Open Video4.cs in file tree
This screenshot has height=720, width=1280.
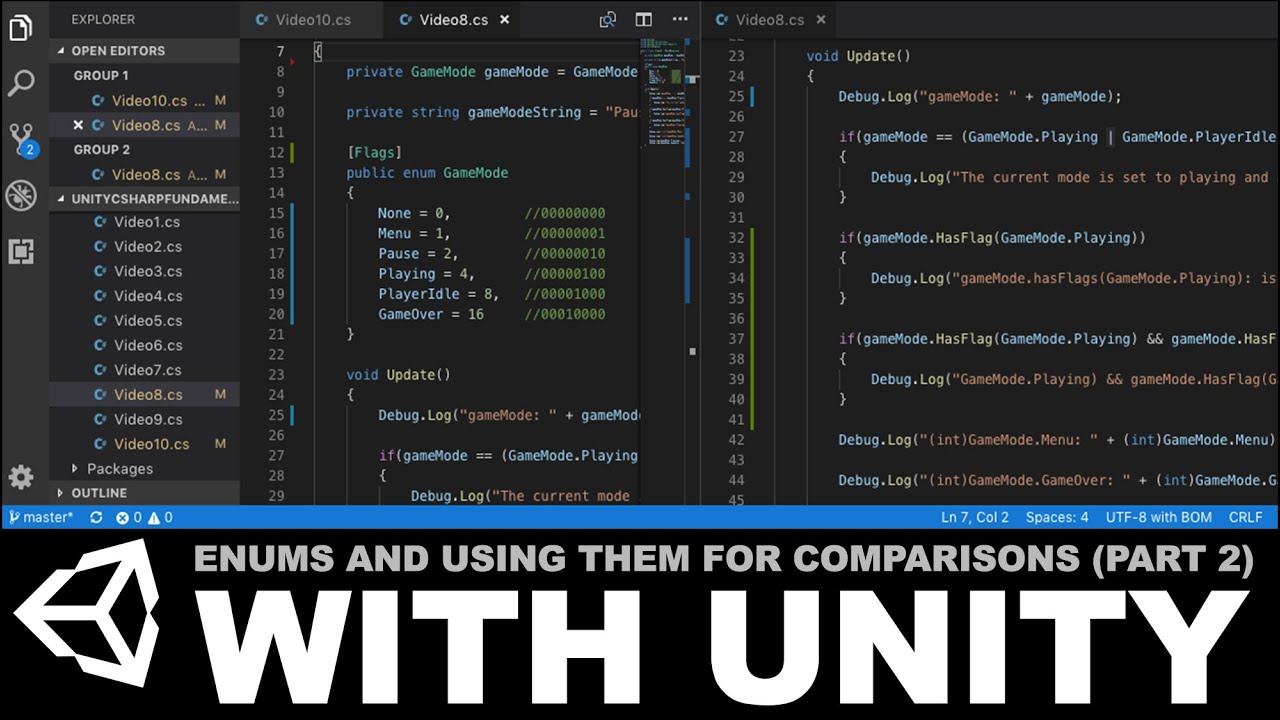147,296
